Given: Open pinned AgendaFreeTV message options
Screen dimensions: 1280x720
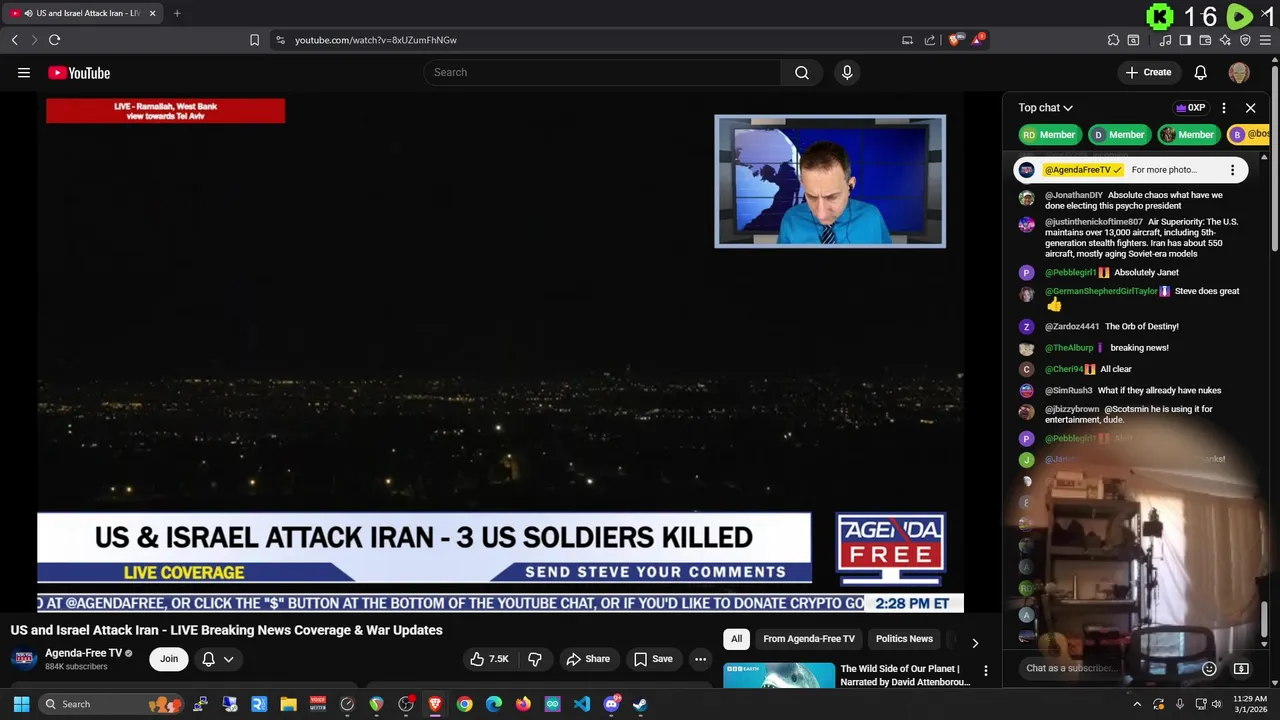Looking at the screenshot, I should point(1232,170).
